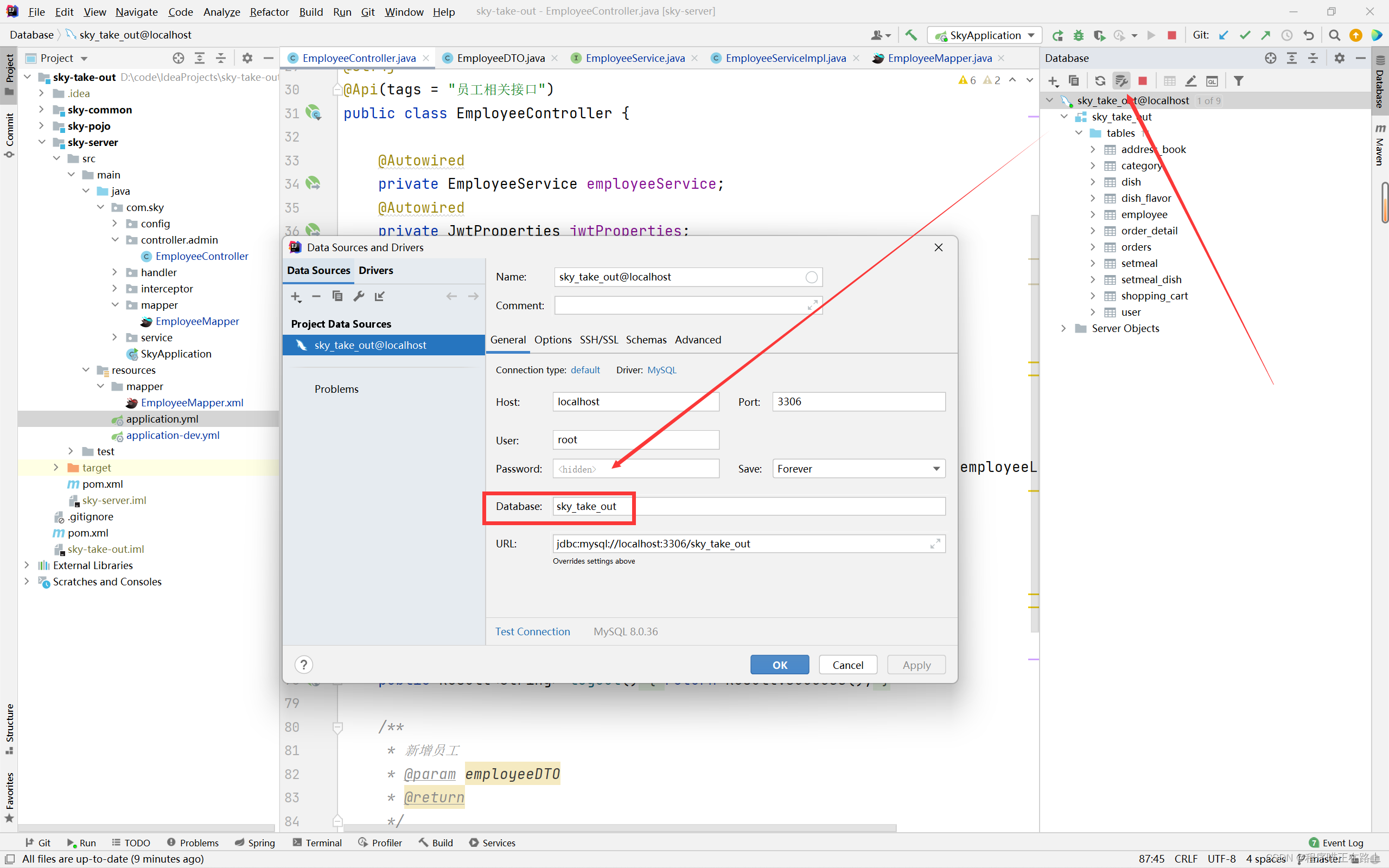Click OK to confirm data source
Image resolution: width=1389 pixels, height=868 pixels.
779,664
